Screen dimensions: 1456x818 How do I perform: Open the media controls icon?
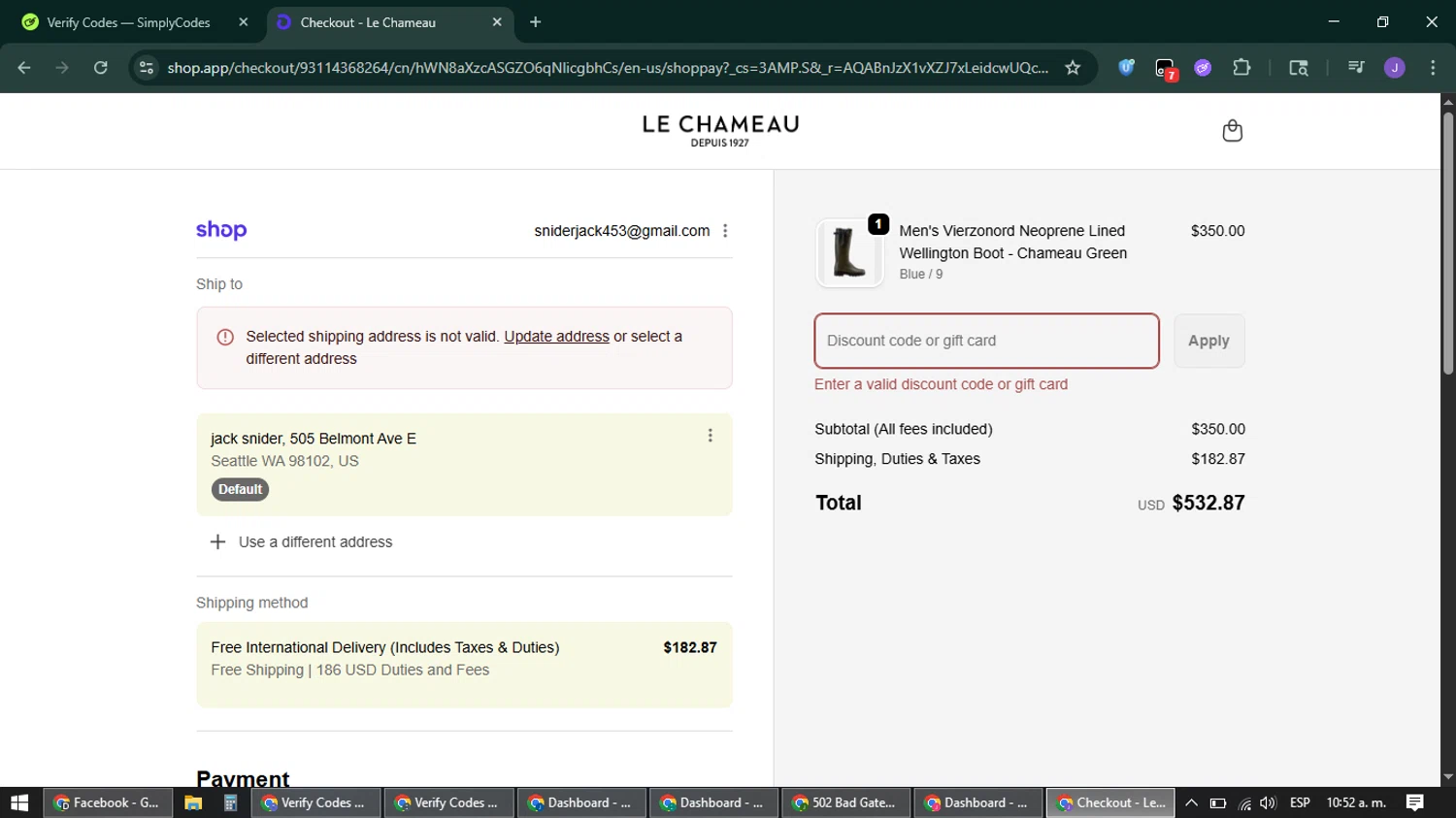(1356, 68)
